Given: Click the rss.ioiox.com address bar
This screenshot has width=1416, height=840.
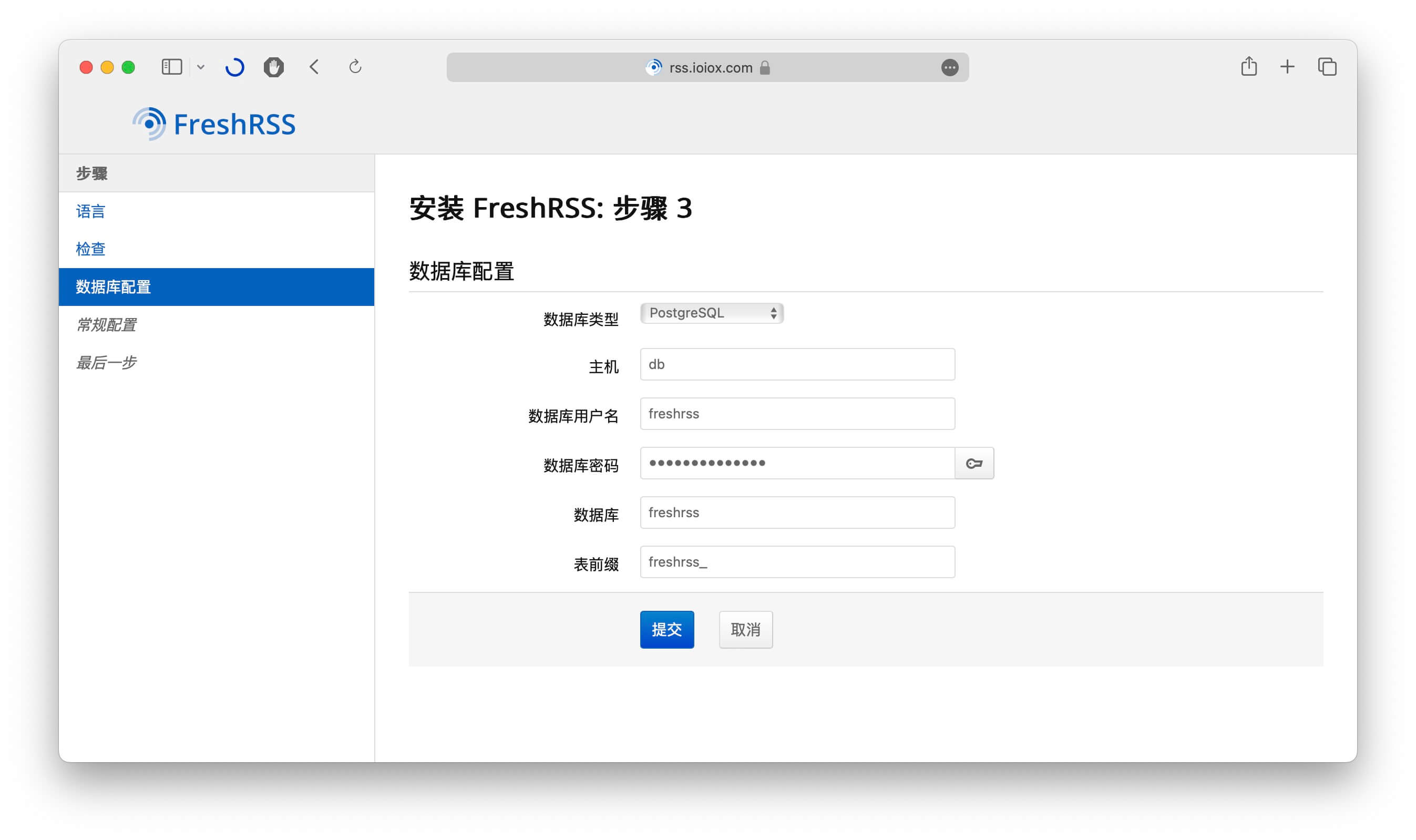Looking at the screenshot, I should [710, 68].
